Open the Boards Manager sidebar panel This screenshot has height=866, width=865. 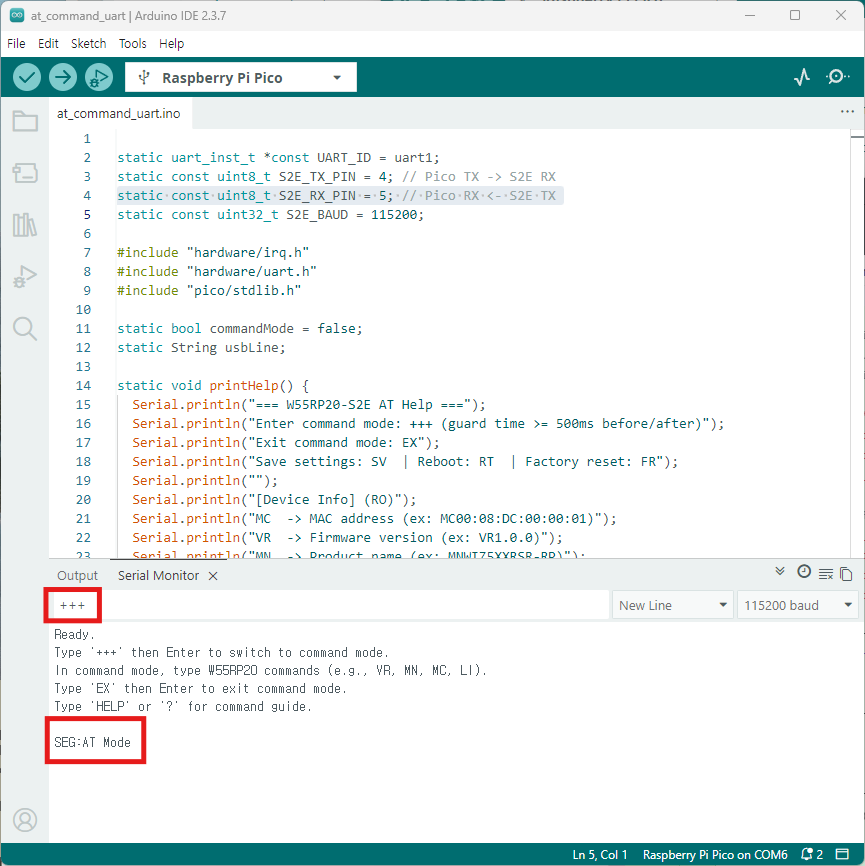[x=25, y=173]
